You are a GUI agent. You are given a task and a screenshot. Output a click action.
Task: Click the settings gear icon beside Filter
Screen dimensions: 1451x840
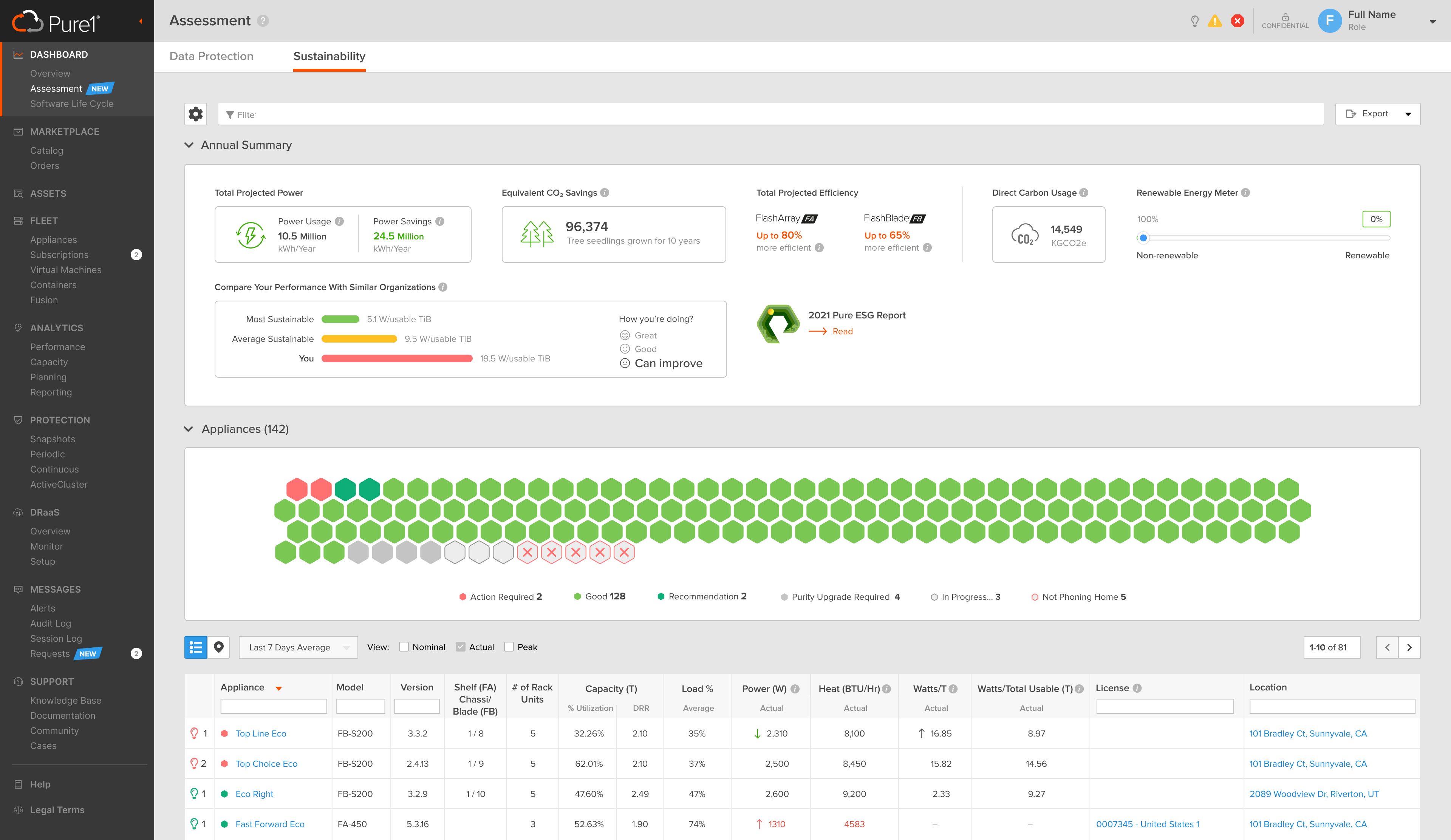(x=196, y=114)
